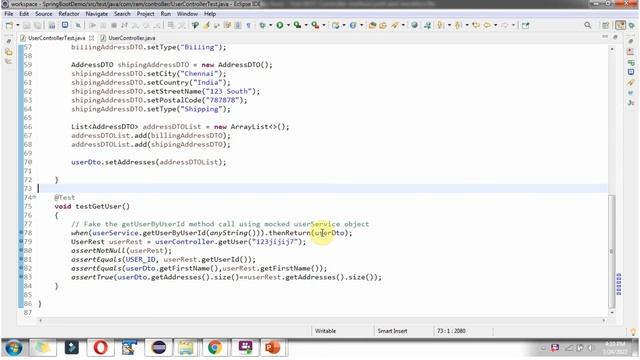Open the Refactor menu
The height and width of the screenshot is (360, 640).
click(69, 14)
